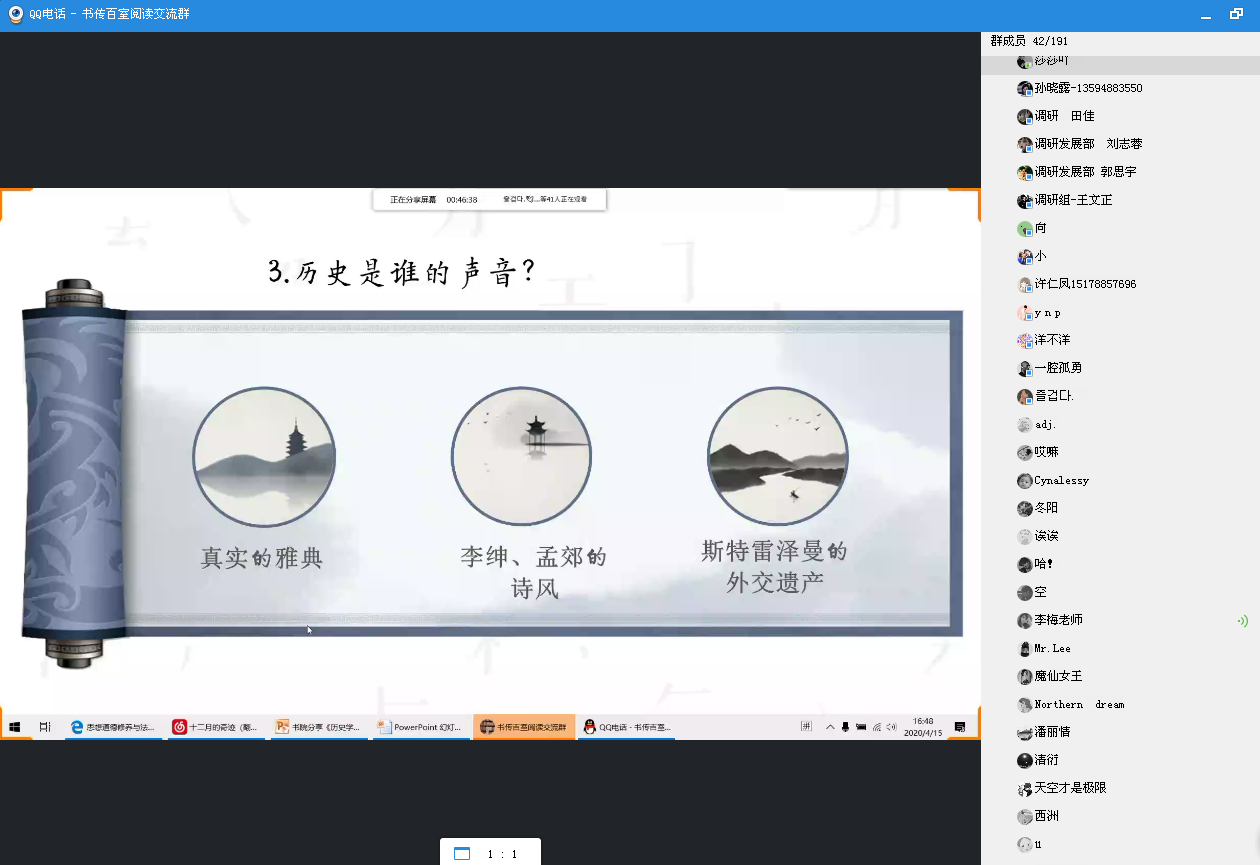Toggle the 1:1 display scale button
This screenshot has height=865, width=1260.
[x=502, y=854]
